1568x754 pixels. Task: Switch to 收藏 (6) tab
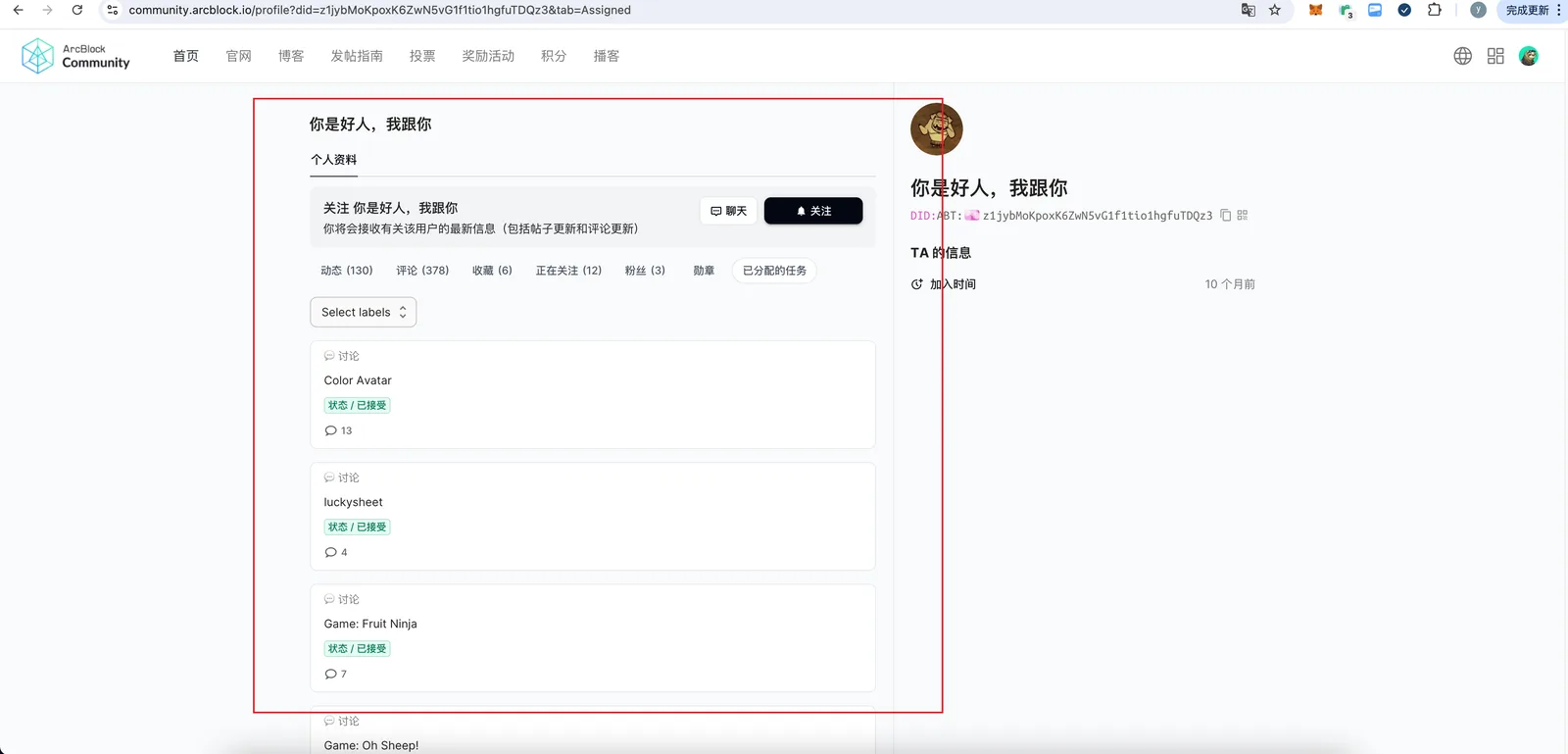pyautogui.click(x=492, y=271)
